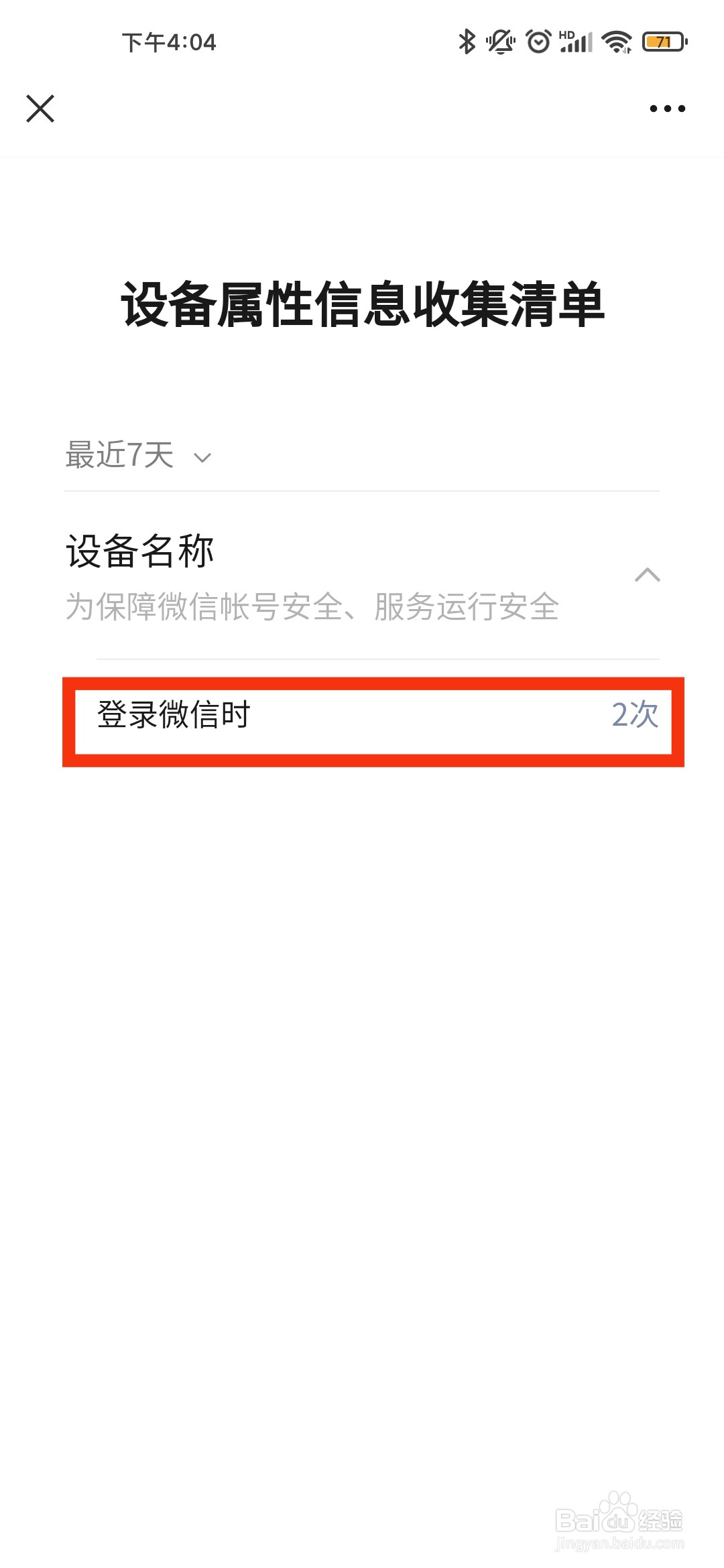This screenshot has height=1568, width=724.
Task: Tap the jingyan.baidu.com watermark link
Action: (620, 1543)
